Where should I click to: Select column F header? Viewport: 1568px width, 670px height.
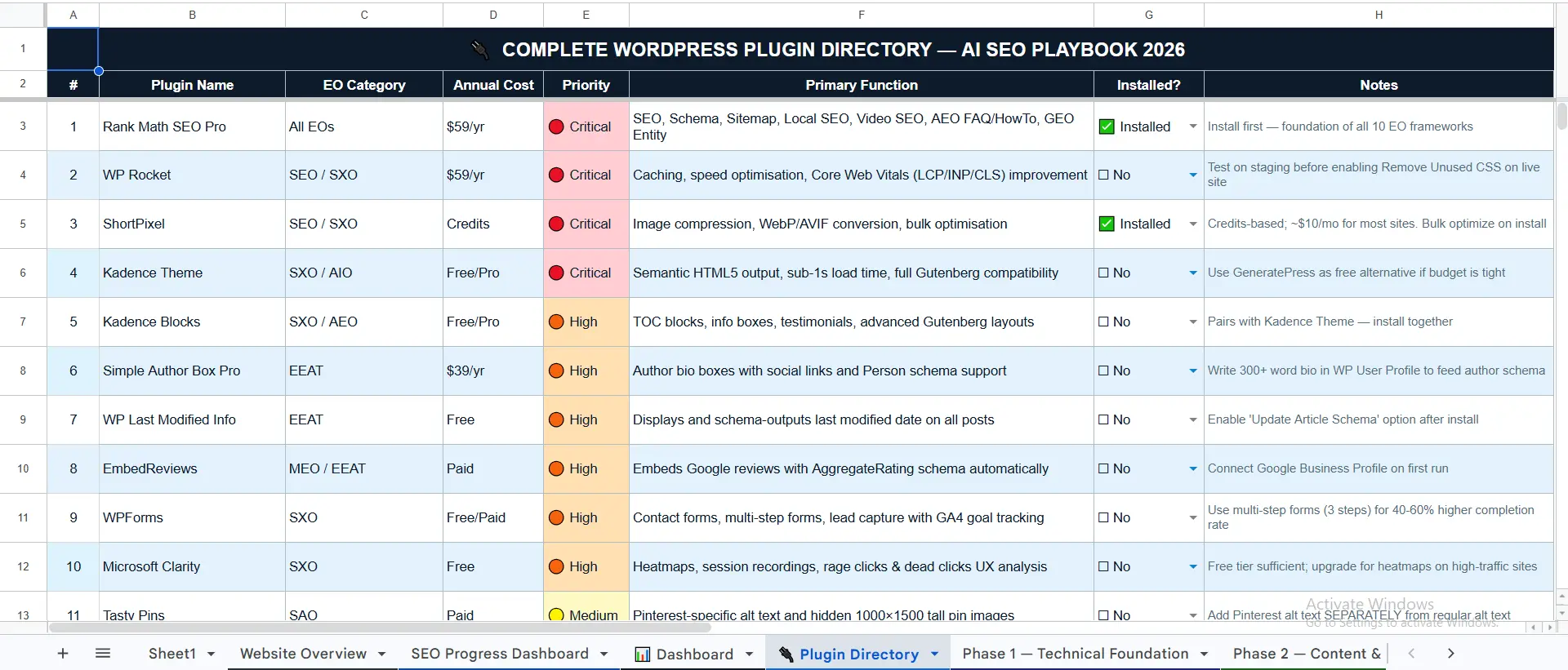(862, 15)
